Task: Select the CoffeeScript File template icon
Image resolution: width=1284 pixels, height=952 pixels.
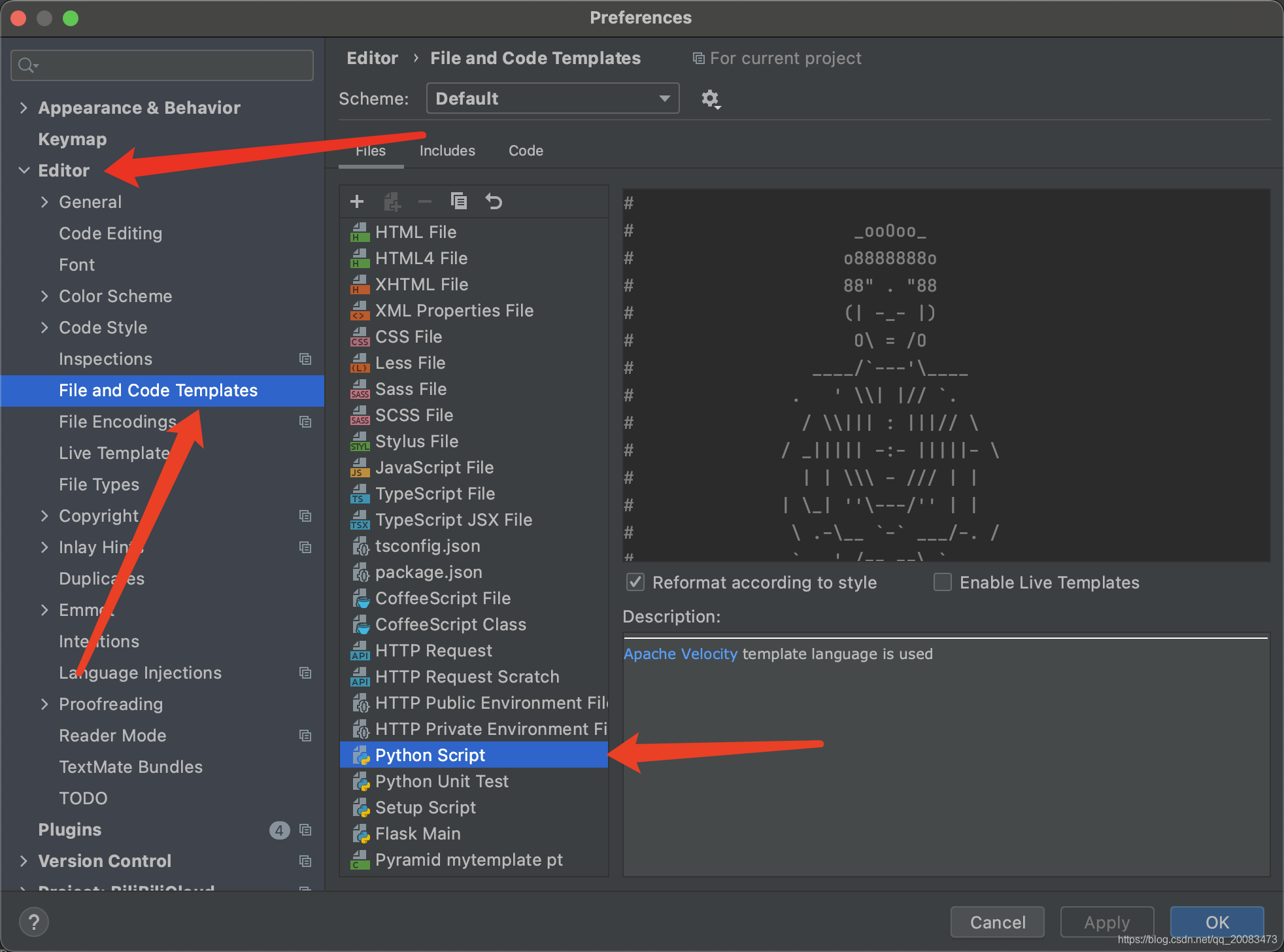Action: (x=360, y=598)
